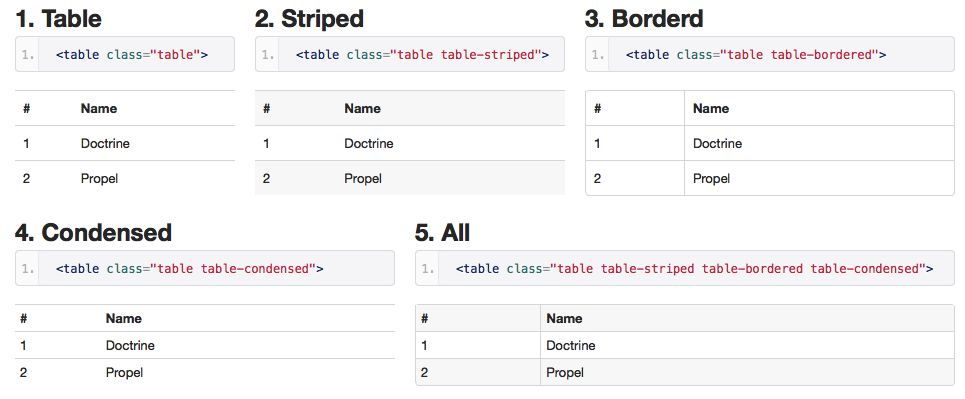This screenshot has height=399, width=965.
Task: Click the '2. Striped' heading
Action: click(x=309, y=19)
